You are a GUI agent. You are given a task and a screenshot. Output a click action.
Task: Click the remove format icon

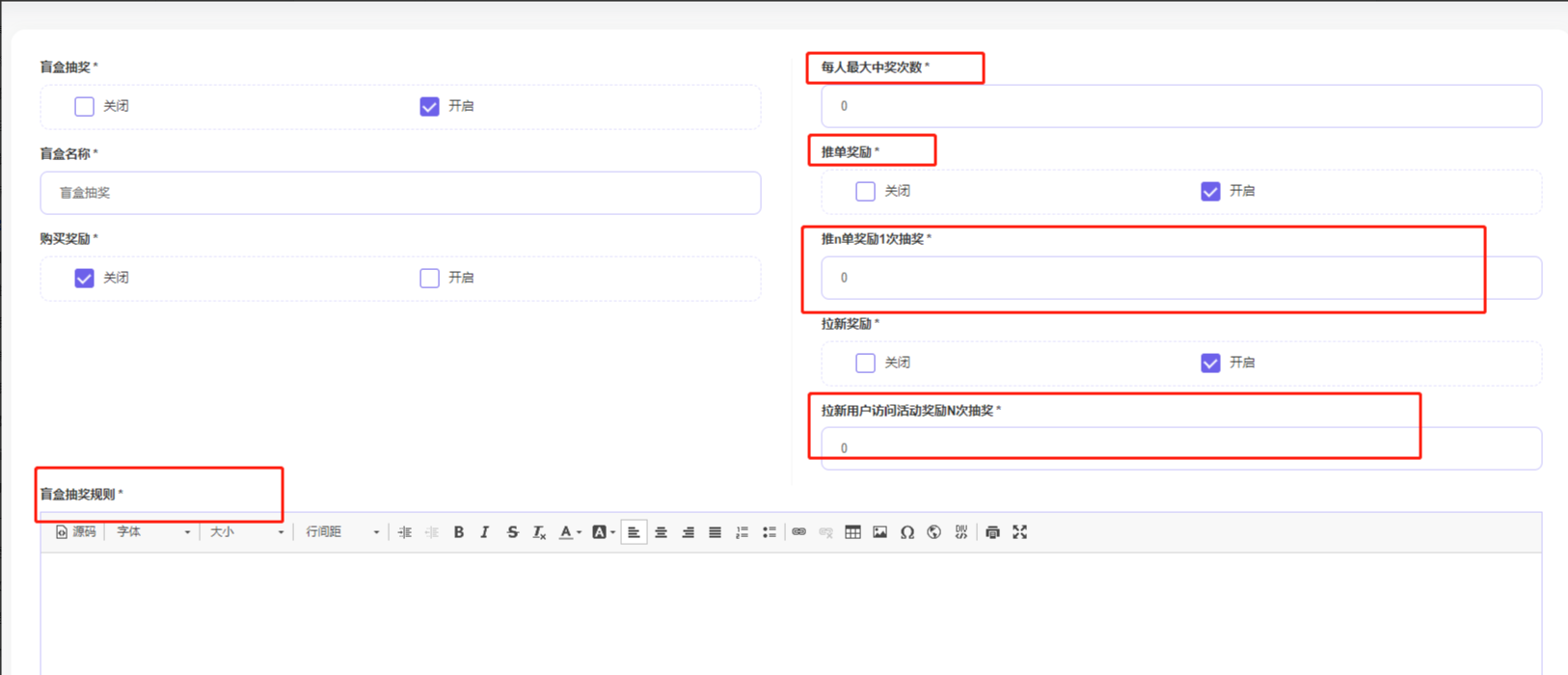click(x=539, y=532)
